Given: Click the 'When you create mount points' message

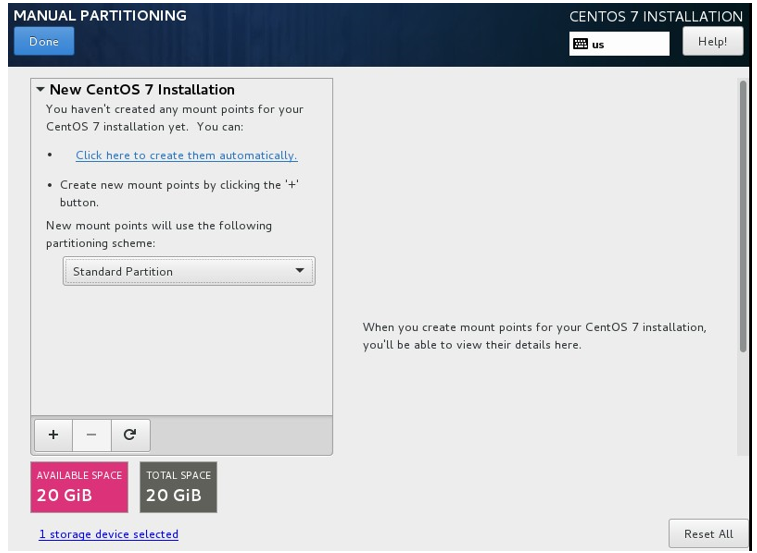Looking at the screenshot, I should (534, 336).
